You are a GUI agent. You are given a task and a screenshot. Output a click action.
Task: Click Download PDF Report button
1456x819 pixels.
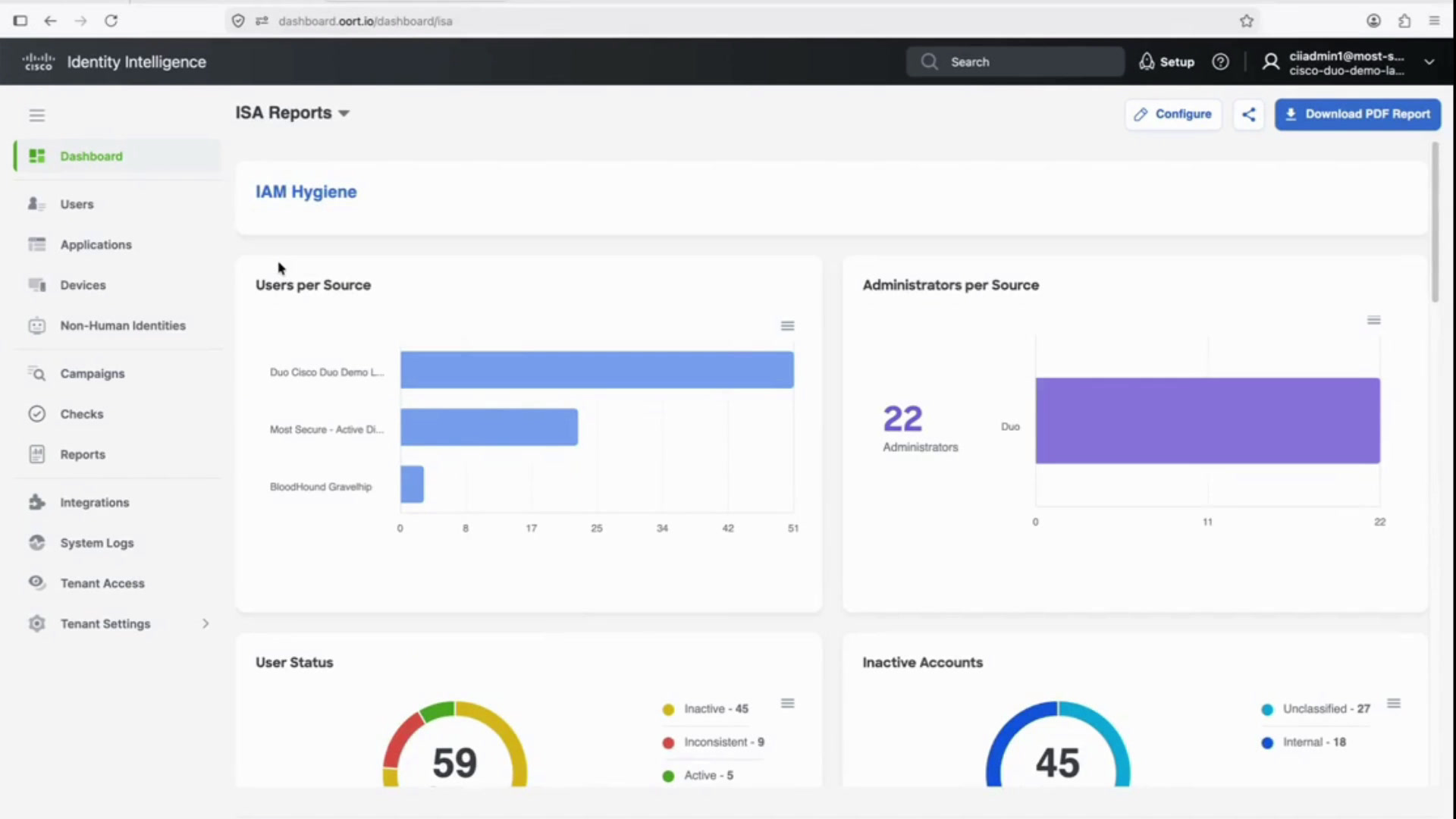click(x=1357, y=115)
